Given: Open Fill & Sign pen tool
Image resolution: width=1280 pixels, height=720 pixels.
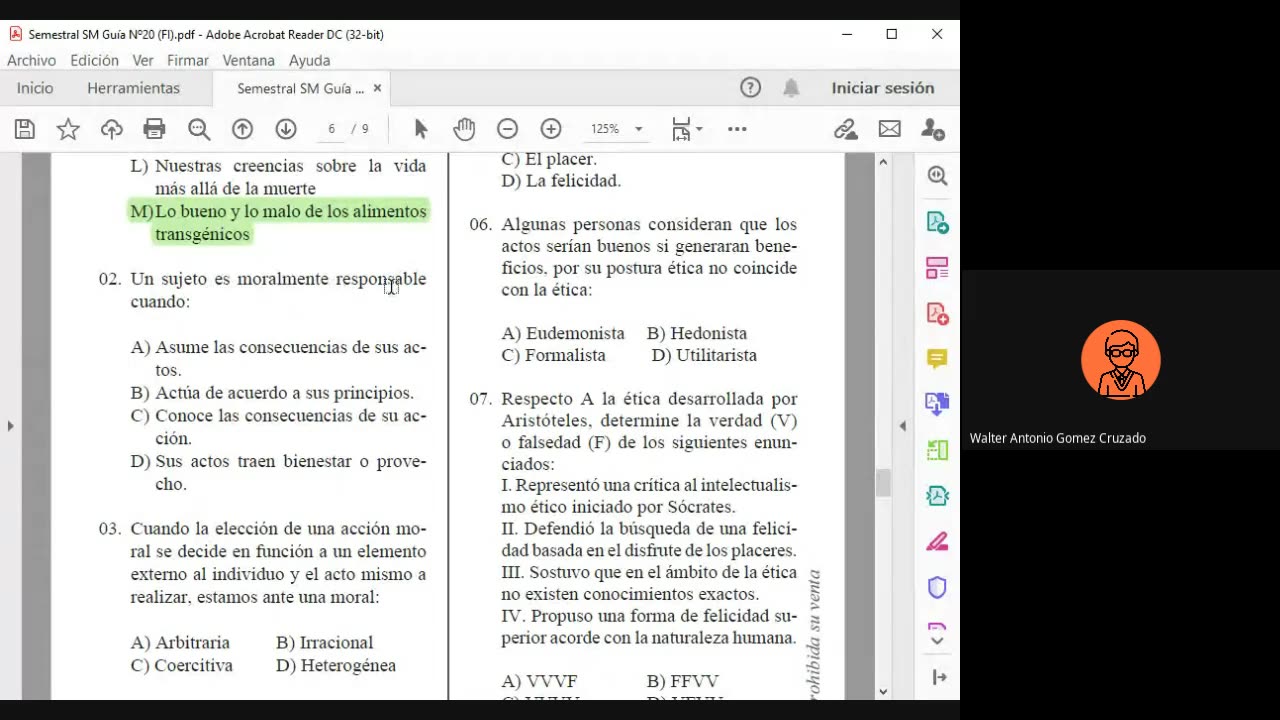Looking at the screenshot, I should 937,542.
